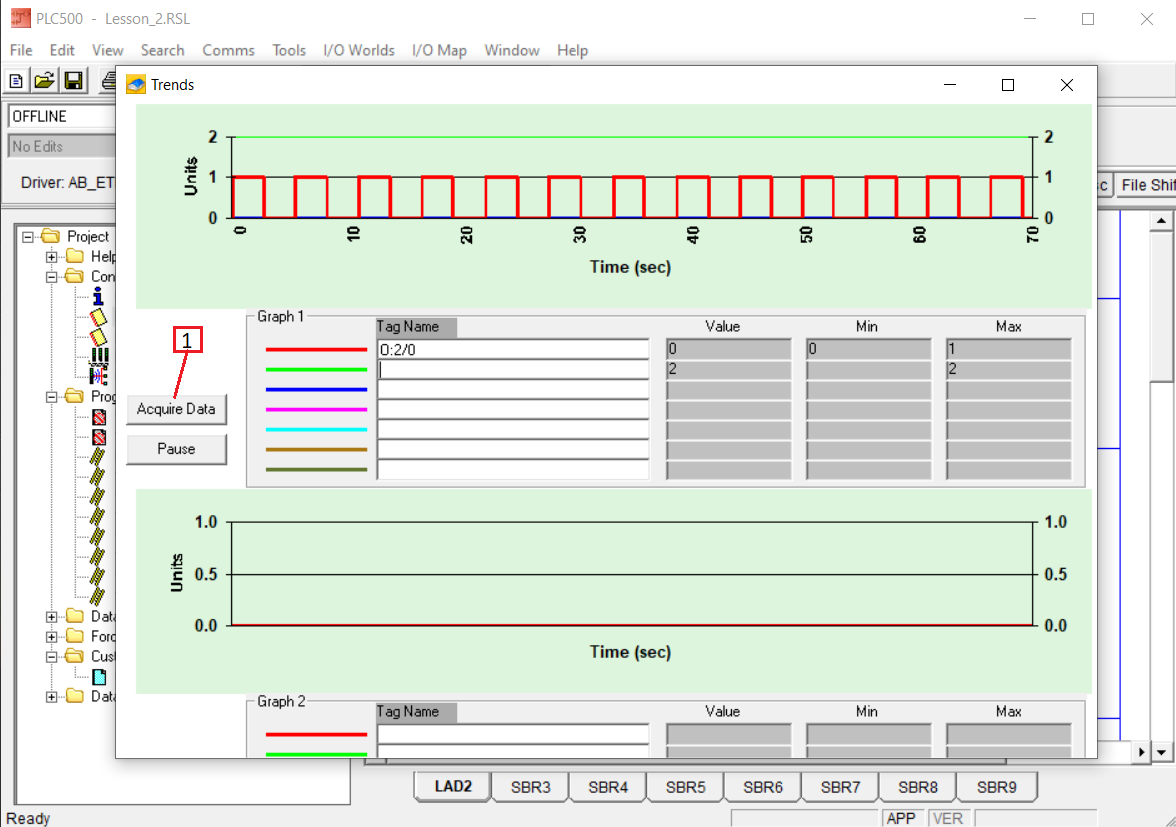Screen dimensions: 1176x827
Task: Click the red trace swatch in Graph 2
Action: 316,735
